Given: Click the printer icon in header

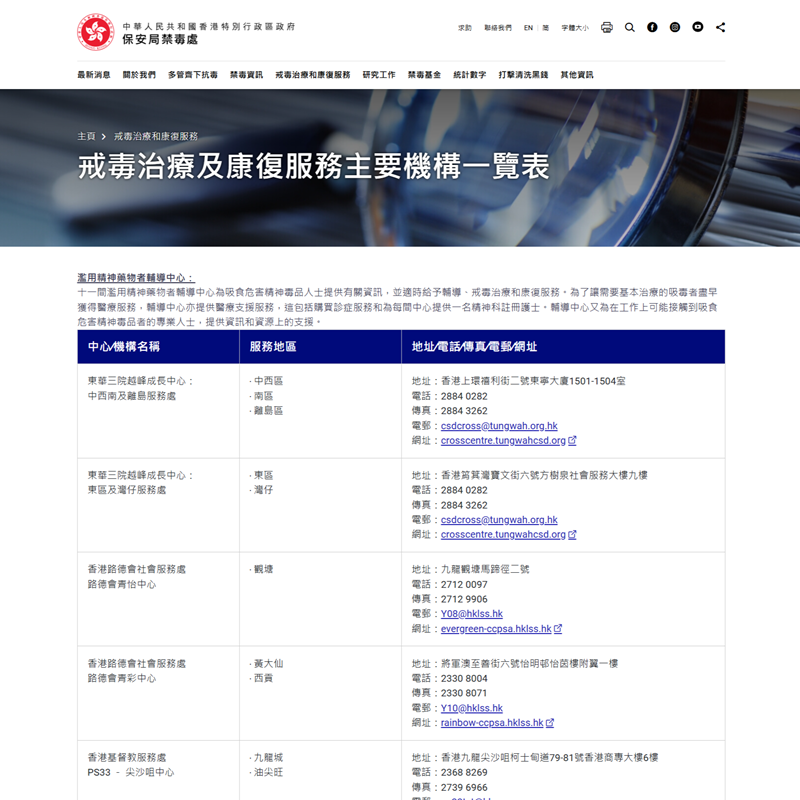Looking at the screenshot, I should [607, 28].
